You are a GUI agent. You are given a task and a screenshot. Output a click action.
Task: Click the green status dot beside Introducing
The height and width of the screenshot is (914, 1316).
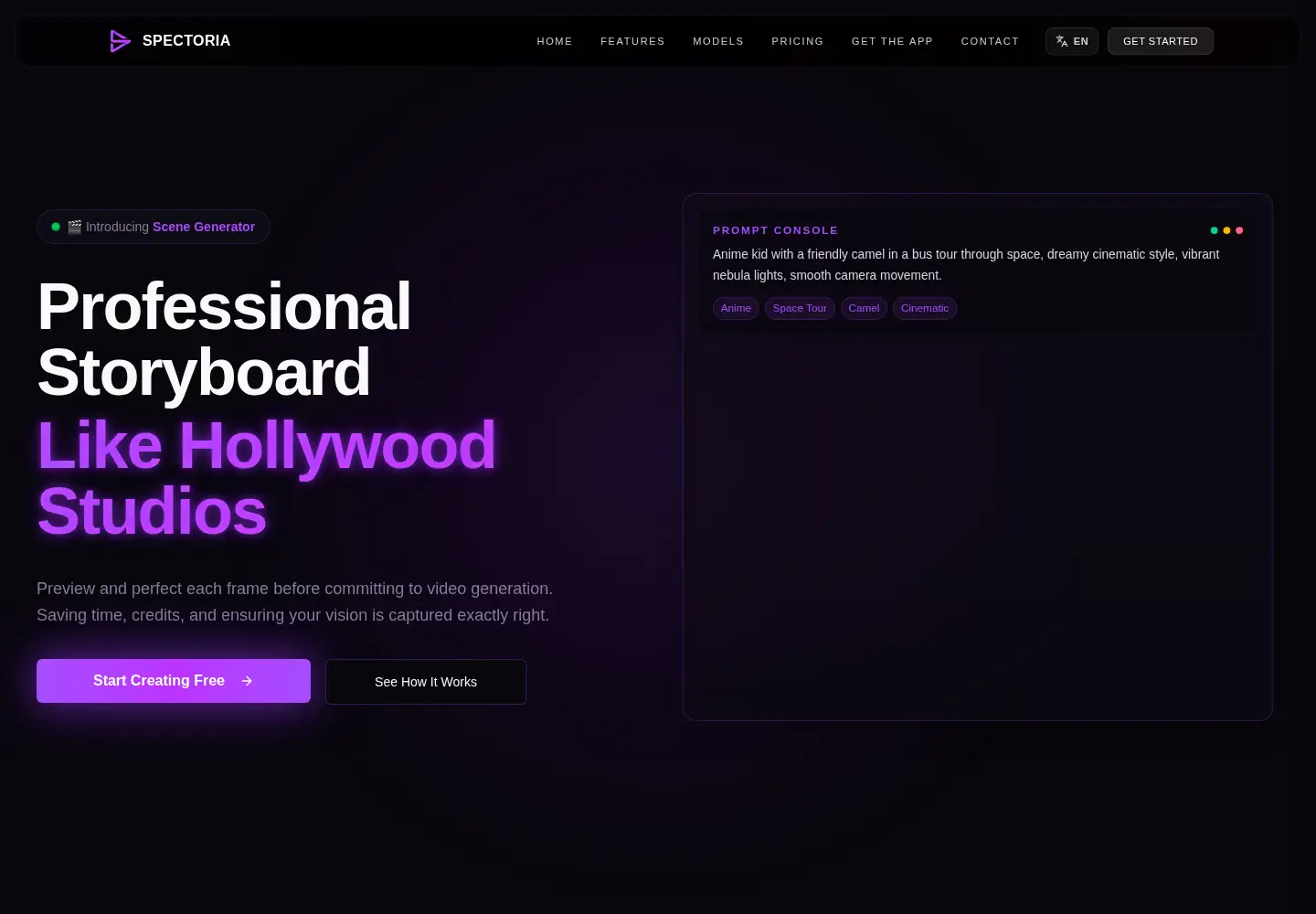pyautogui.click(x=56, y=227)
